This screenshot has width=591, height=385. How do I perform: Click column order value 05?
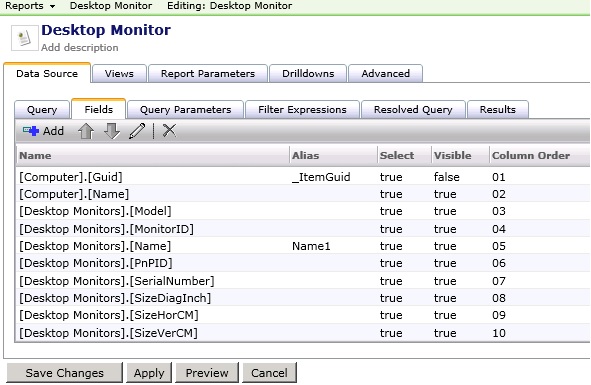pyautogui.click(x=499, y=246)
